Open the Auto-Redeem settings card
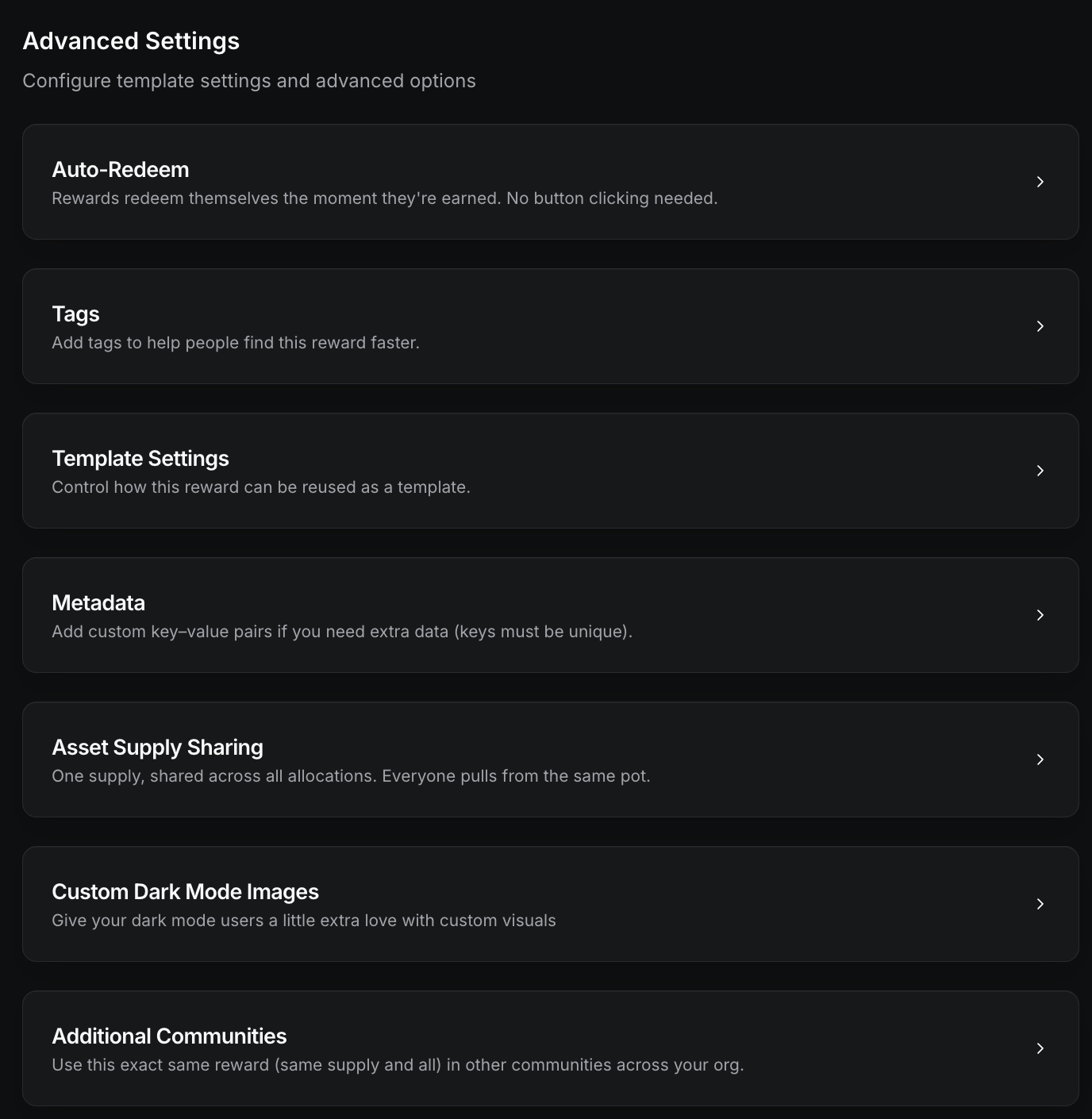 click(548, 182)
